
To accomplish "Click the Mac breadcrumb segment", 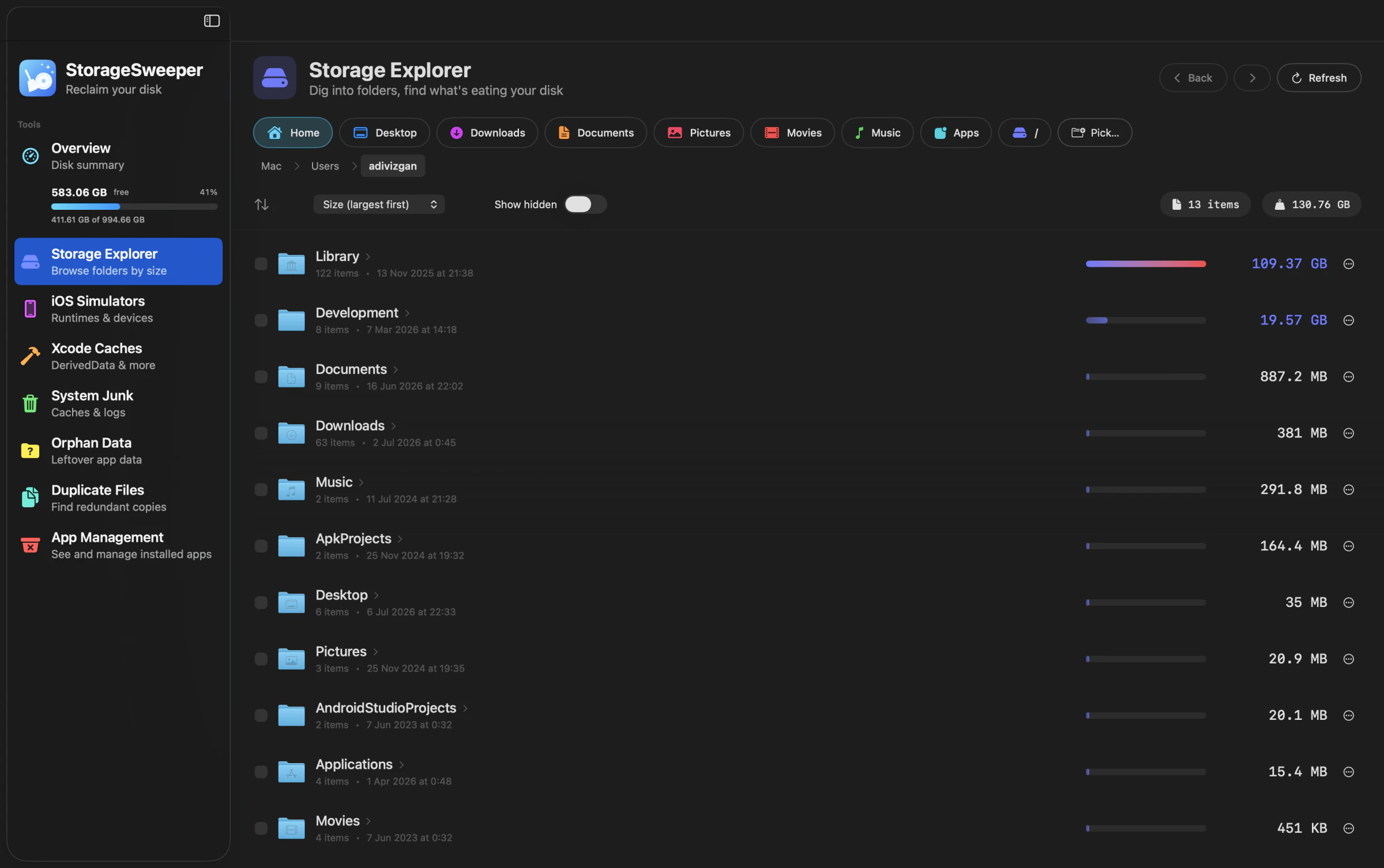I will click(x=271, y=167).
